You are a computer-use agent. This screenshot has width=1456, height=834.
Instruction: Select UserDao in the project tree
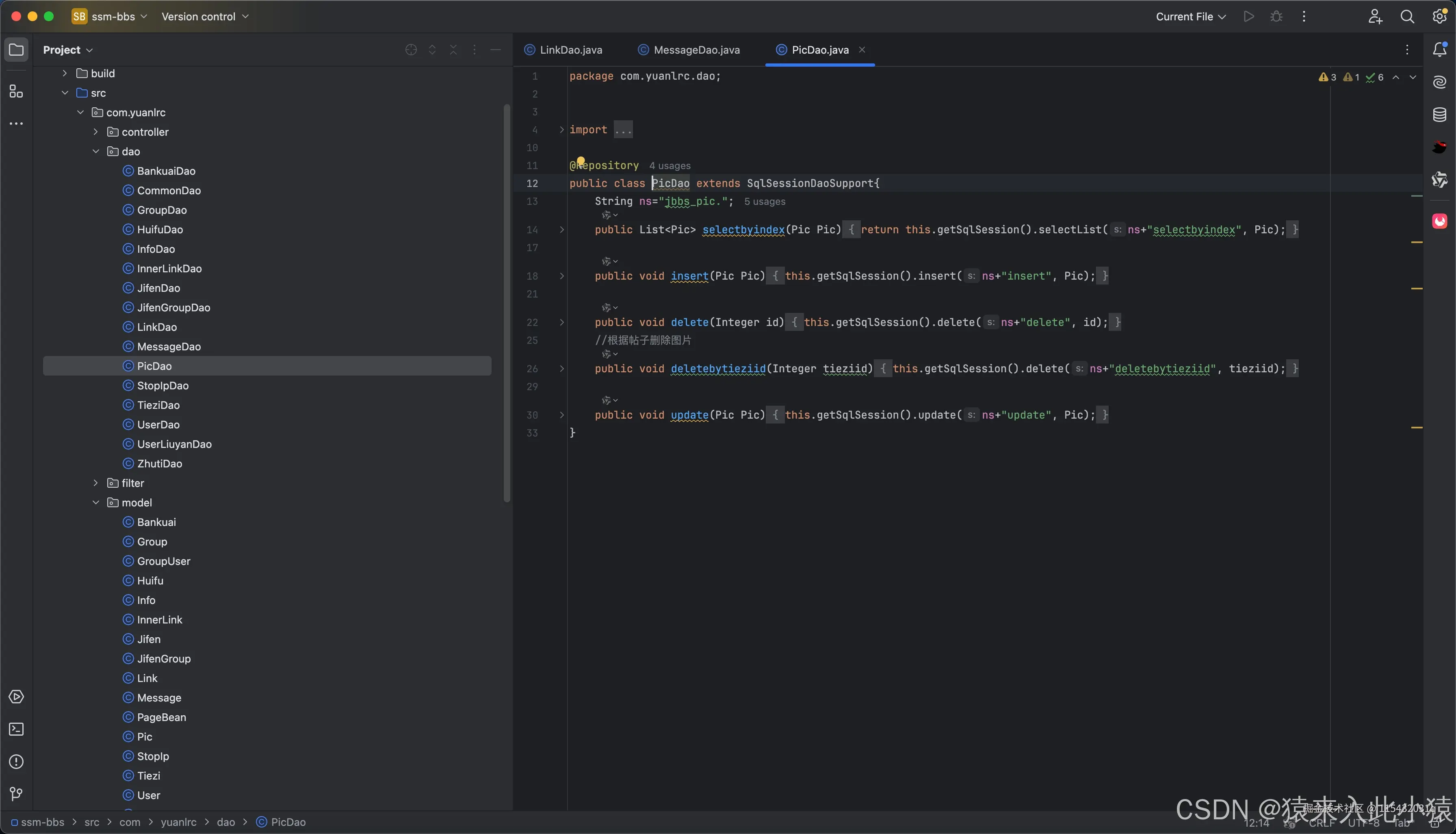158,424
